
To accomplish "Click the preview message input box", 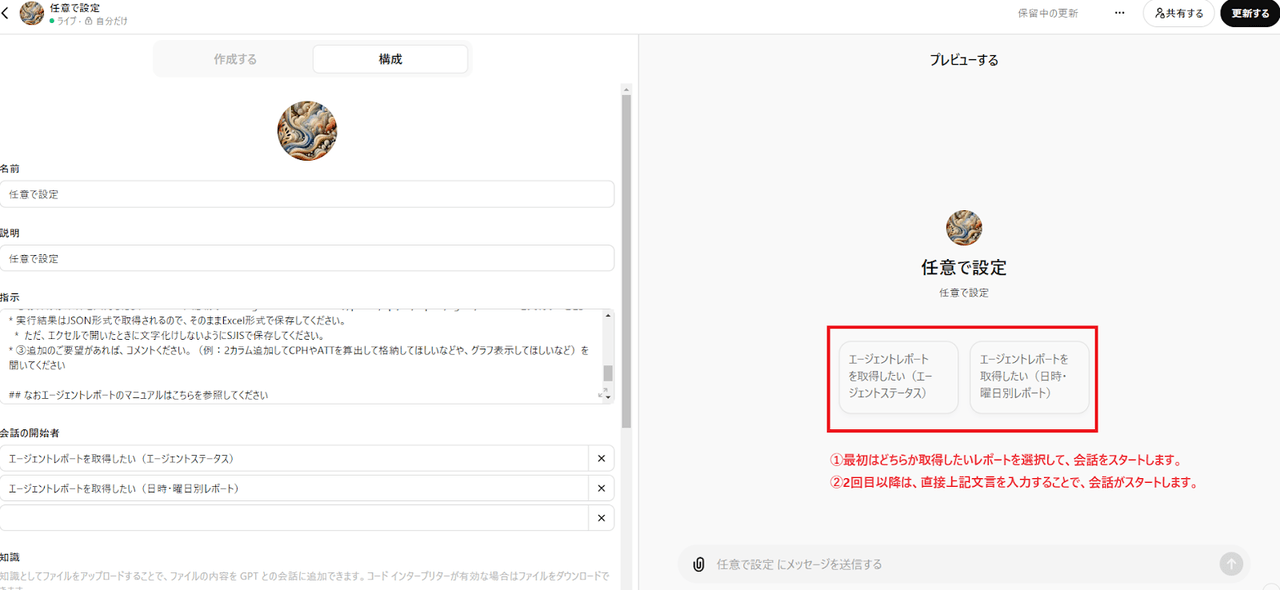I will point(965,564).
